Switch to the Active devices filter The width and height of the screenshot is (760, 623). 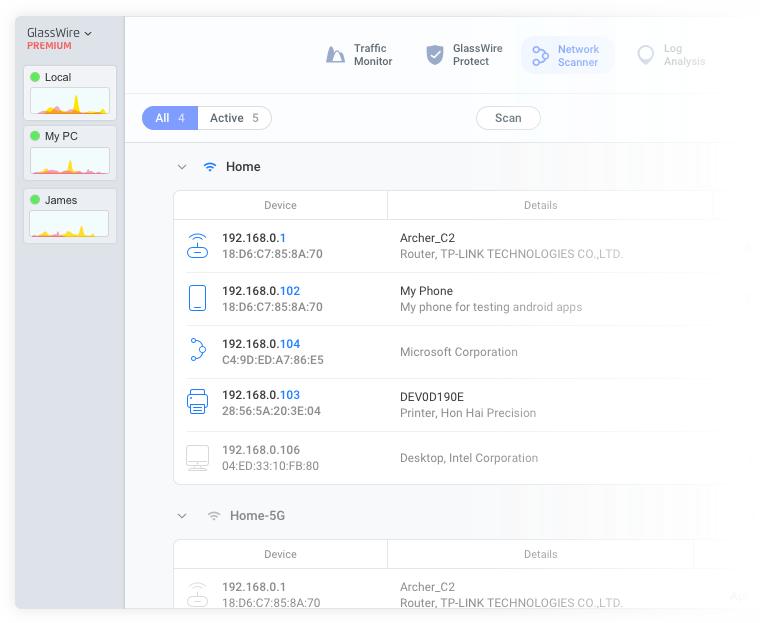coord(234,118)
